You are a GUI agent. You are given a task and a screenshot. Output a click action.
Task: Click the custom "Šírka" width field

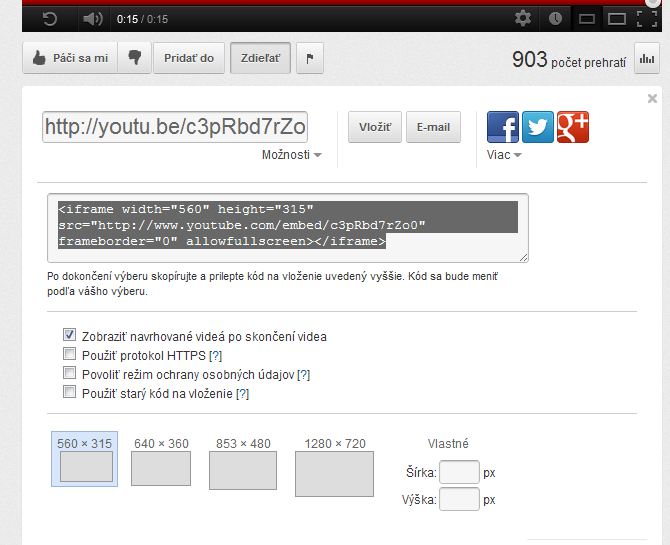(459, 472)
